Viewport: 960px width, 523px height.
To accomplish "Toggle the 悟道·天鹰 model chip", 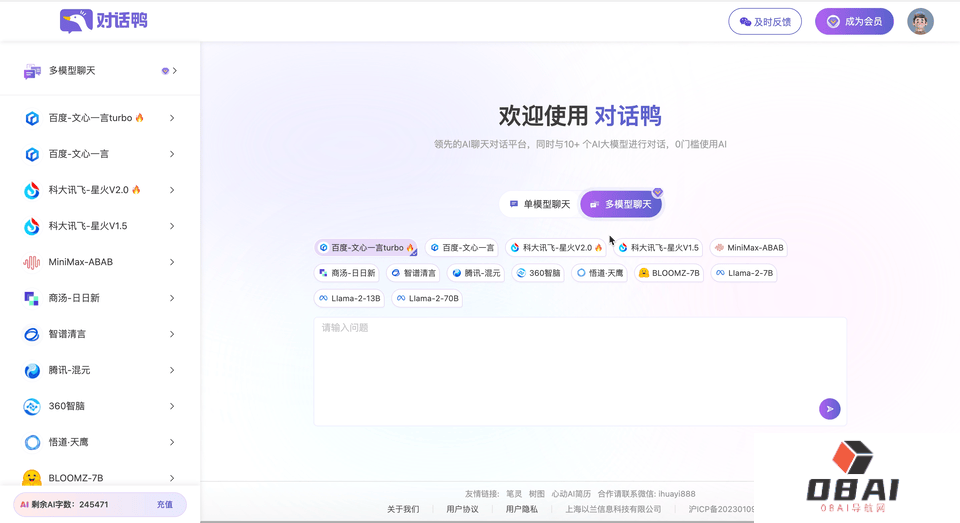I will tap(599, 273).
